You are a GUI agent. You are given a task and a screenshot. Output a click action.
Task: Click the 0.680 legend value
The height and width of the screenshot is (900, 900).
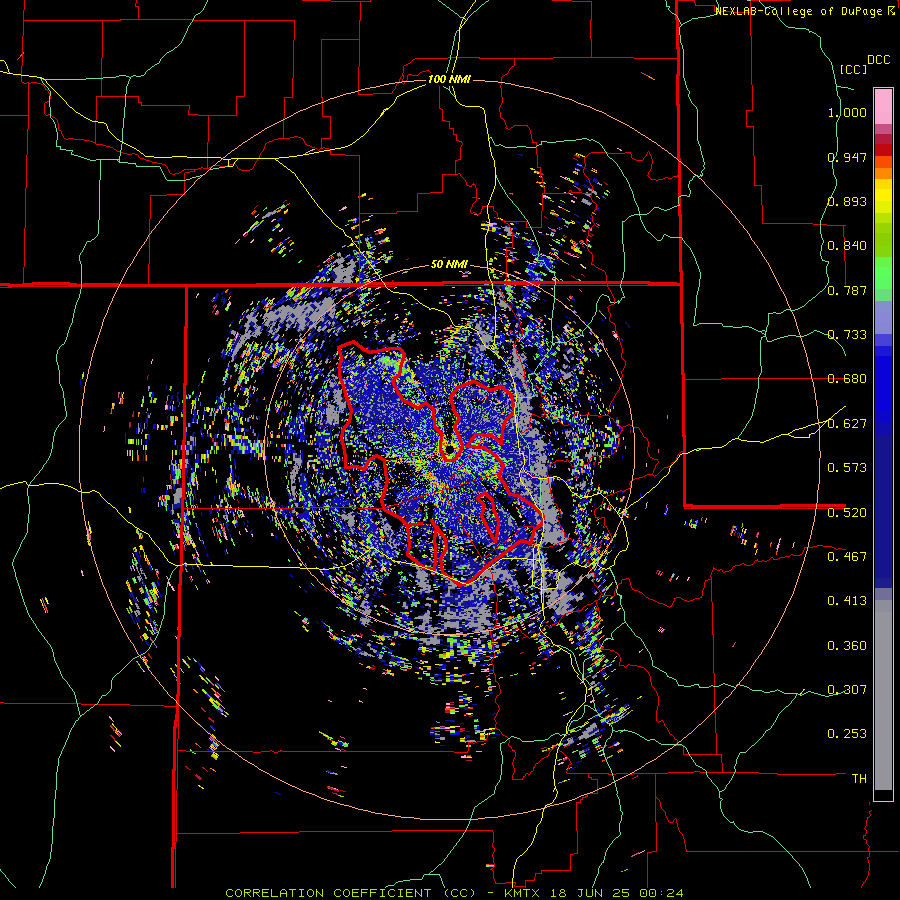[x=847, y=379]
